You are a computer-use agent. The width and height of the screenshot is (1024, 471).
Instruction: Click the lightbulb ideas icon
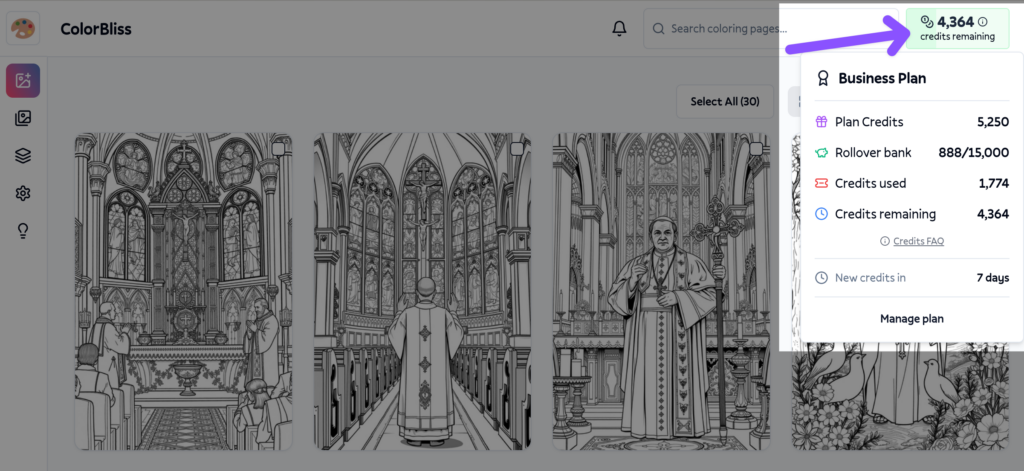23,231
